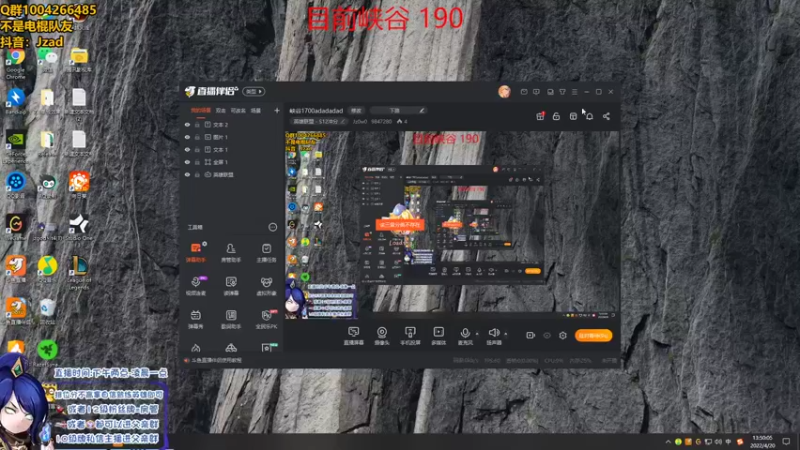
Task: Open the mail icon in title bar
Action: pyautogui.click(x=524, y=92)
